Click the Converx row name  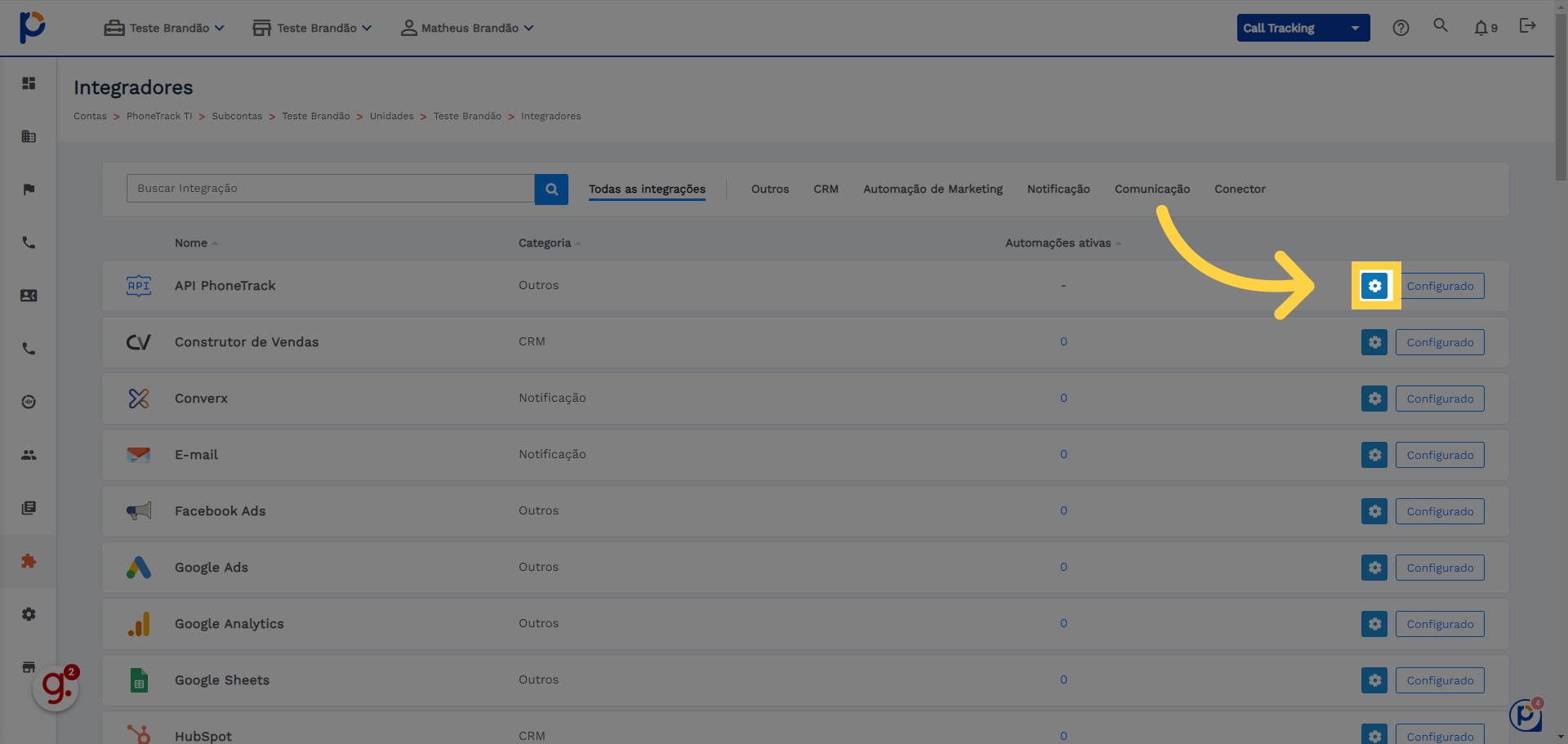pos(201,399)
